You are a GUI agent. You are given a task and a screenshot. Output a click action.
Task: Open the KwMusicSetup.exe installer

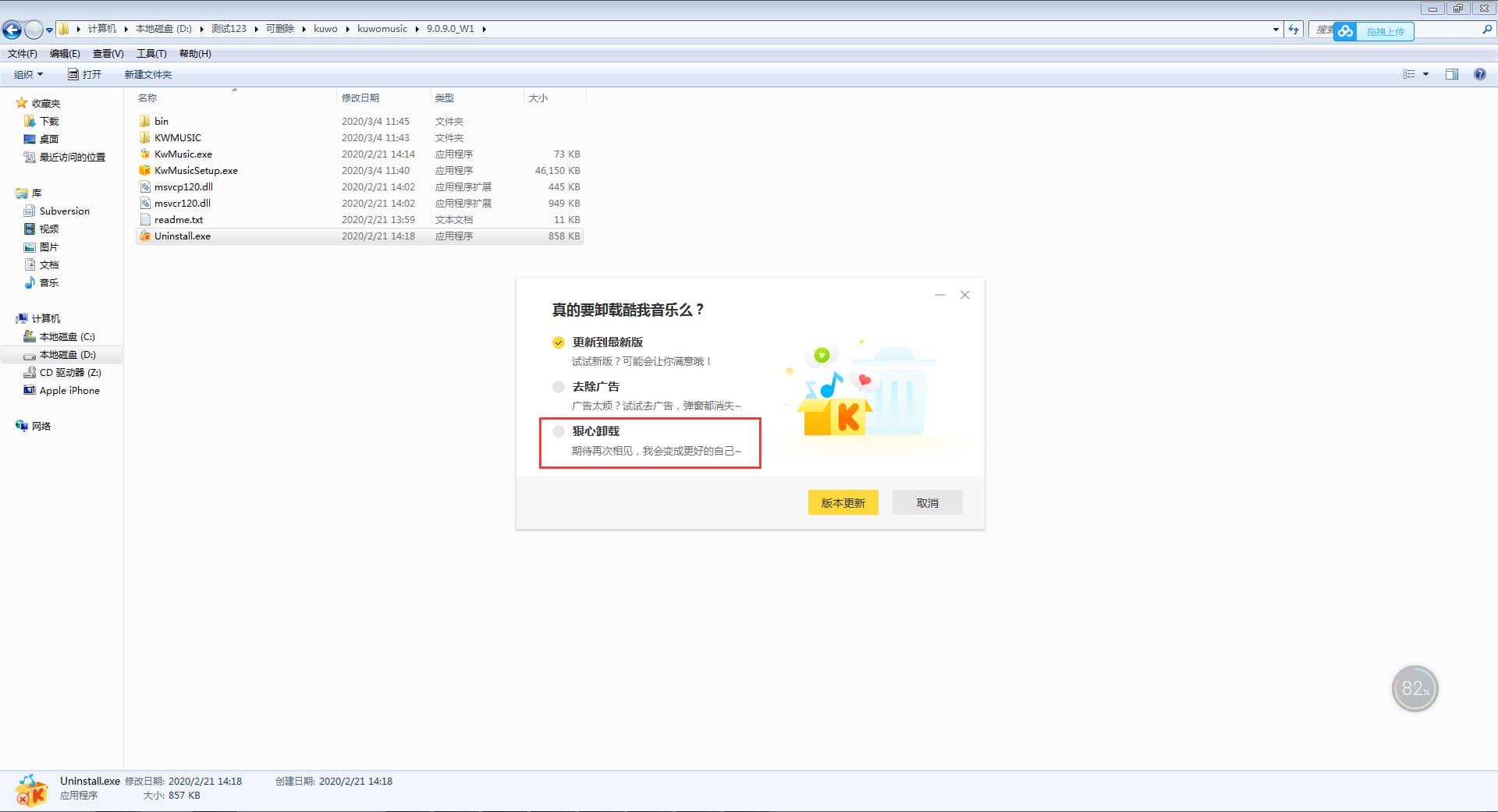[x=195, y=170]
